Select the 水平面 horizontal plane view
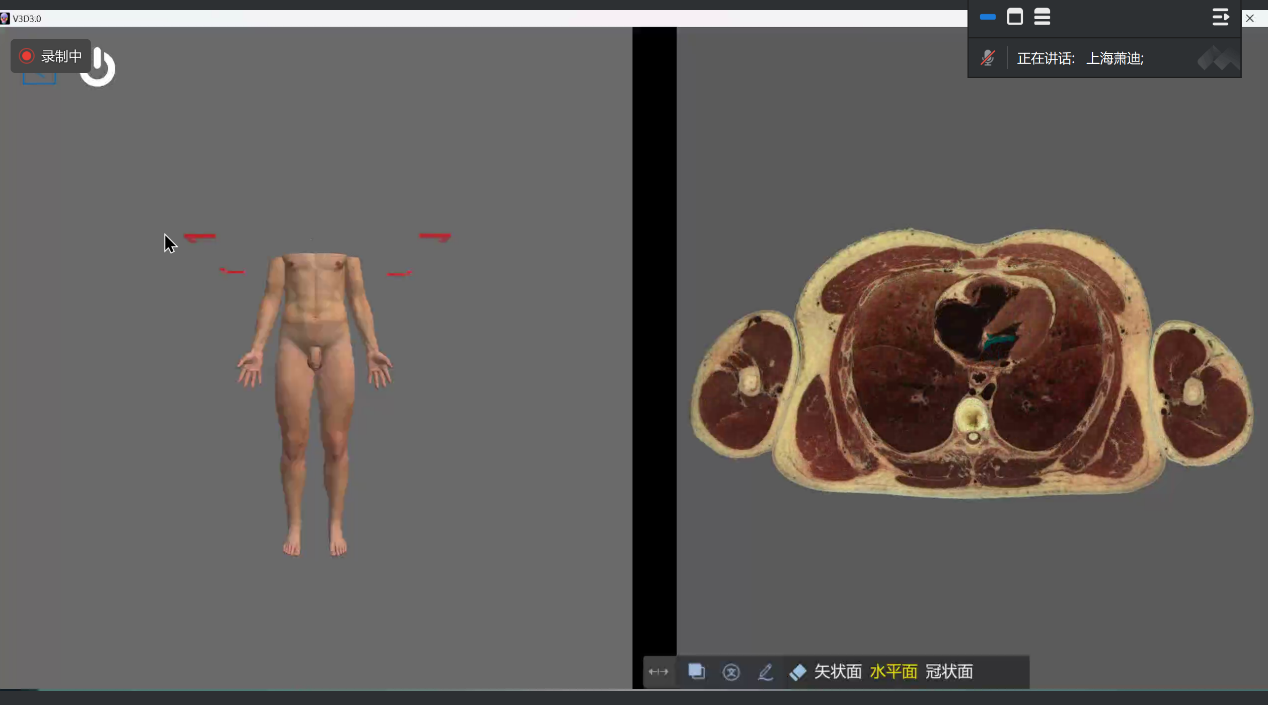The width and height of the screenshot is (1268, 706). [x=893, y=672]
